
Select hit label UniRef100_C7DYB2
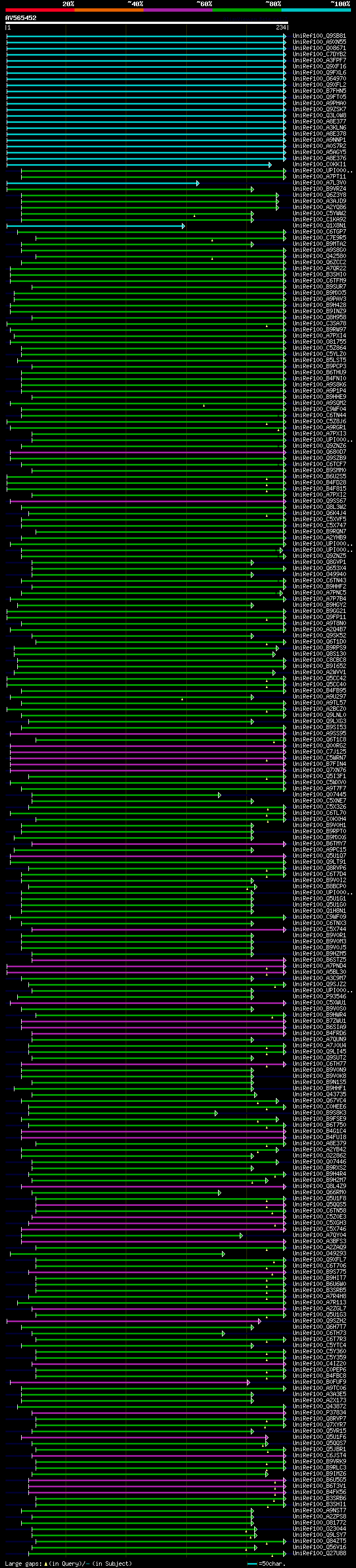coord(319,54)
